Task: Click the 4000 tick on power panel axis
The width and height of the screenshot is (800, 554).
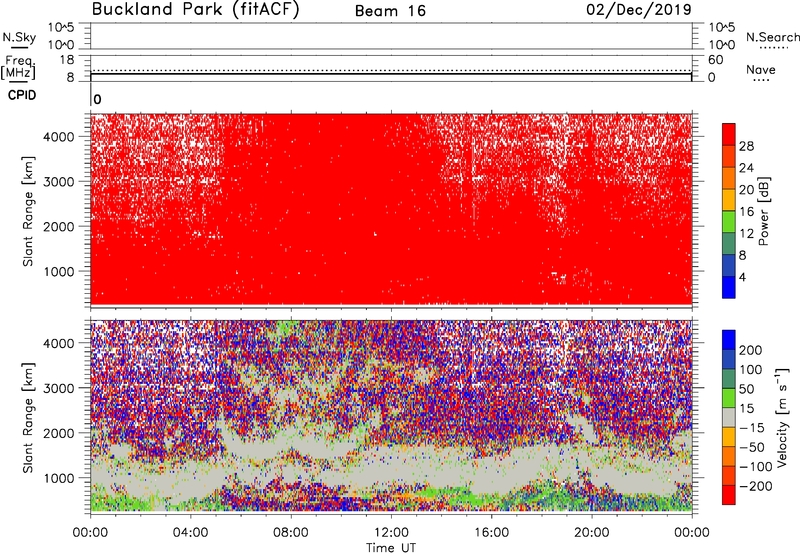Action: 59,137
